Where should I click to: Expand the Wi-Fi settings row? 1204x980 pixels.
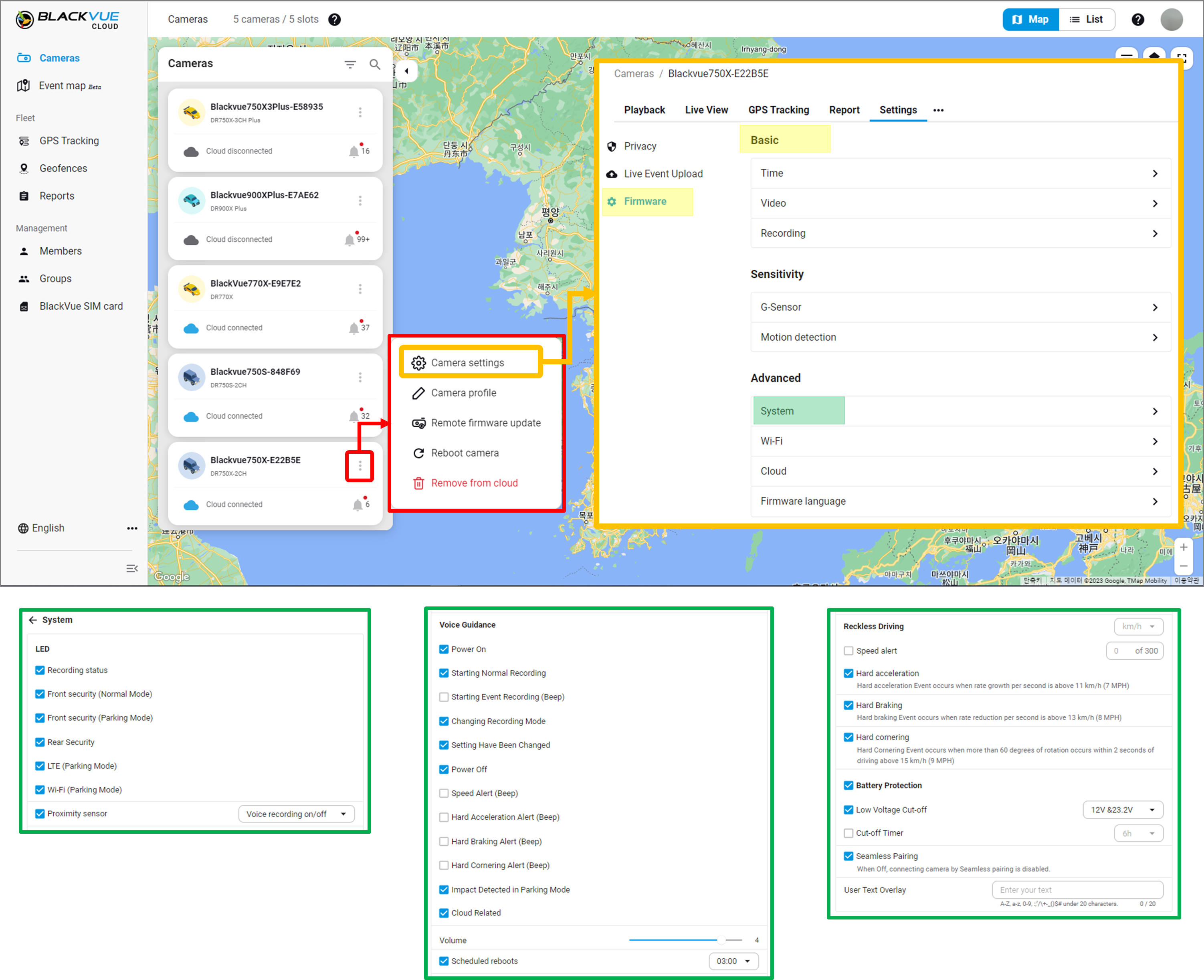[960, 441]
